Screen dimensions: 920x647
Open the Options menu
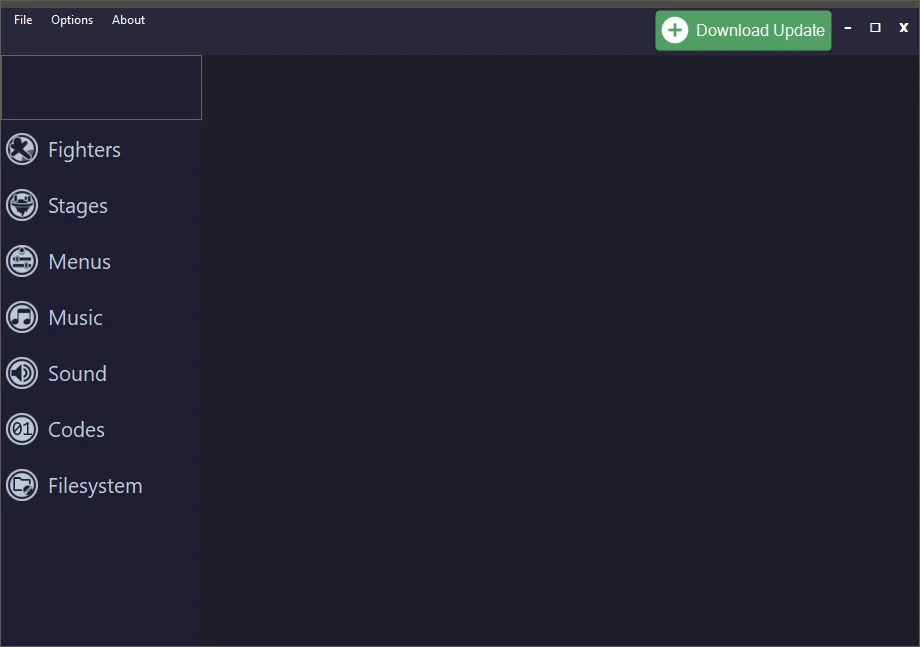[71, 19]
